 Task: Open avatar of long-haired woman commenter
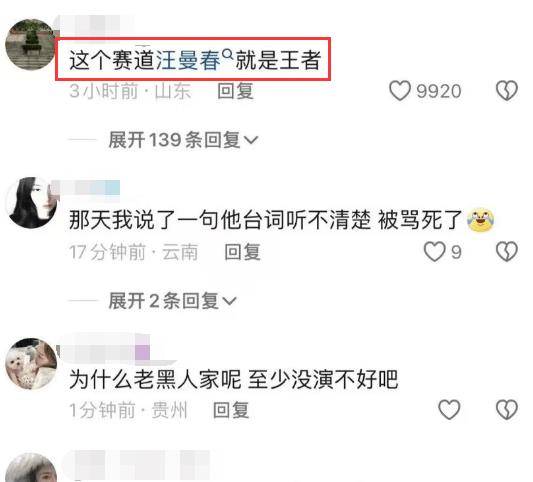pyautogui.click(x=32, y=203)
